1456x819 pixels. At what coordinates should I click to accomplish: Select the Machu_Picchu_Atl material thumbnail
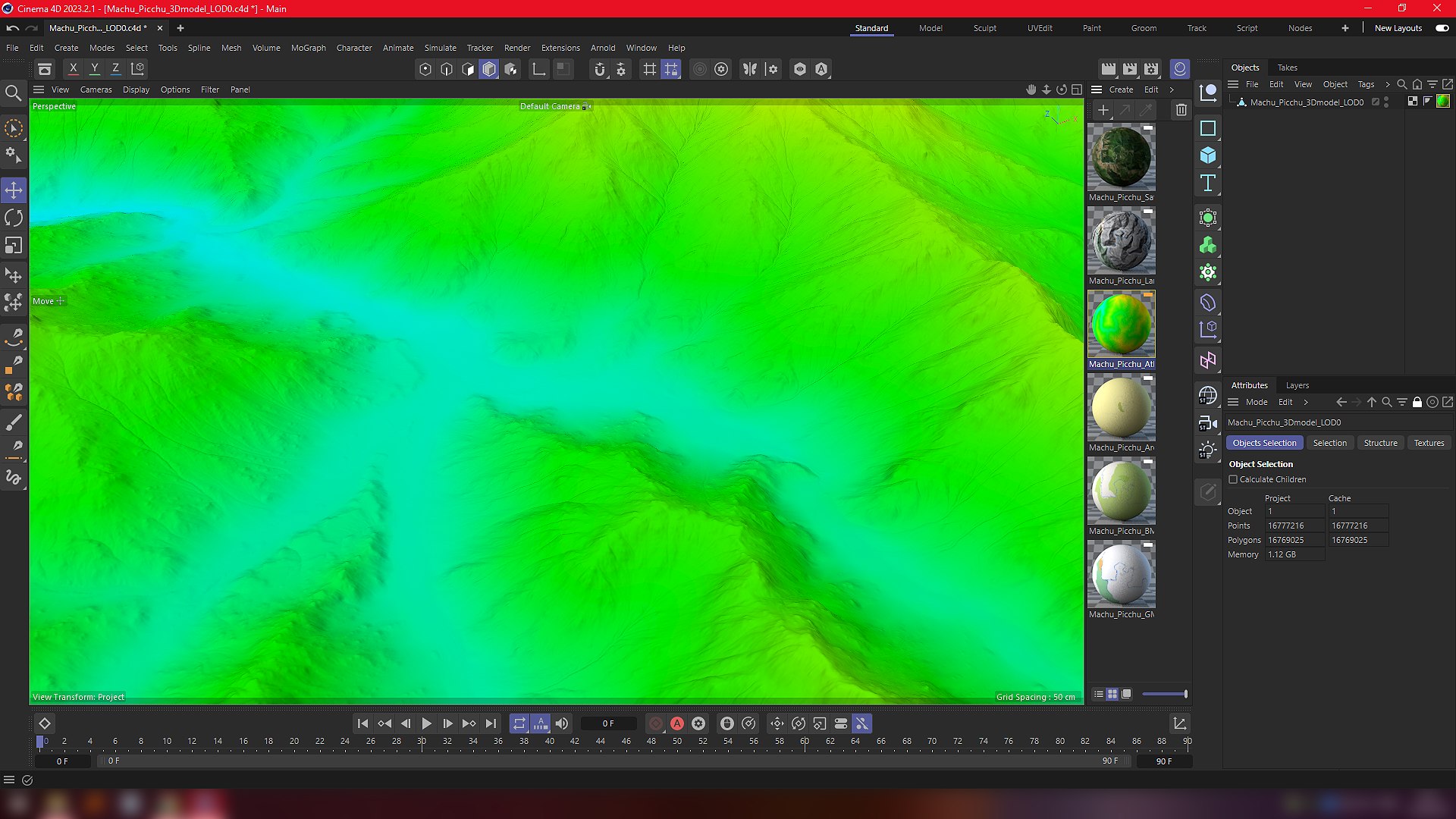point(1121,325)
